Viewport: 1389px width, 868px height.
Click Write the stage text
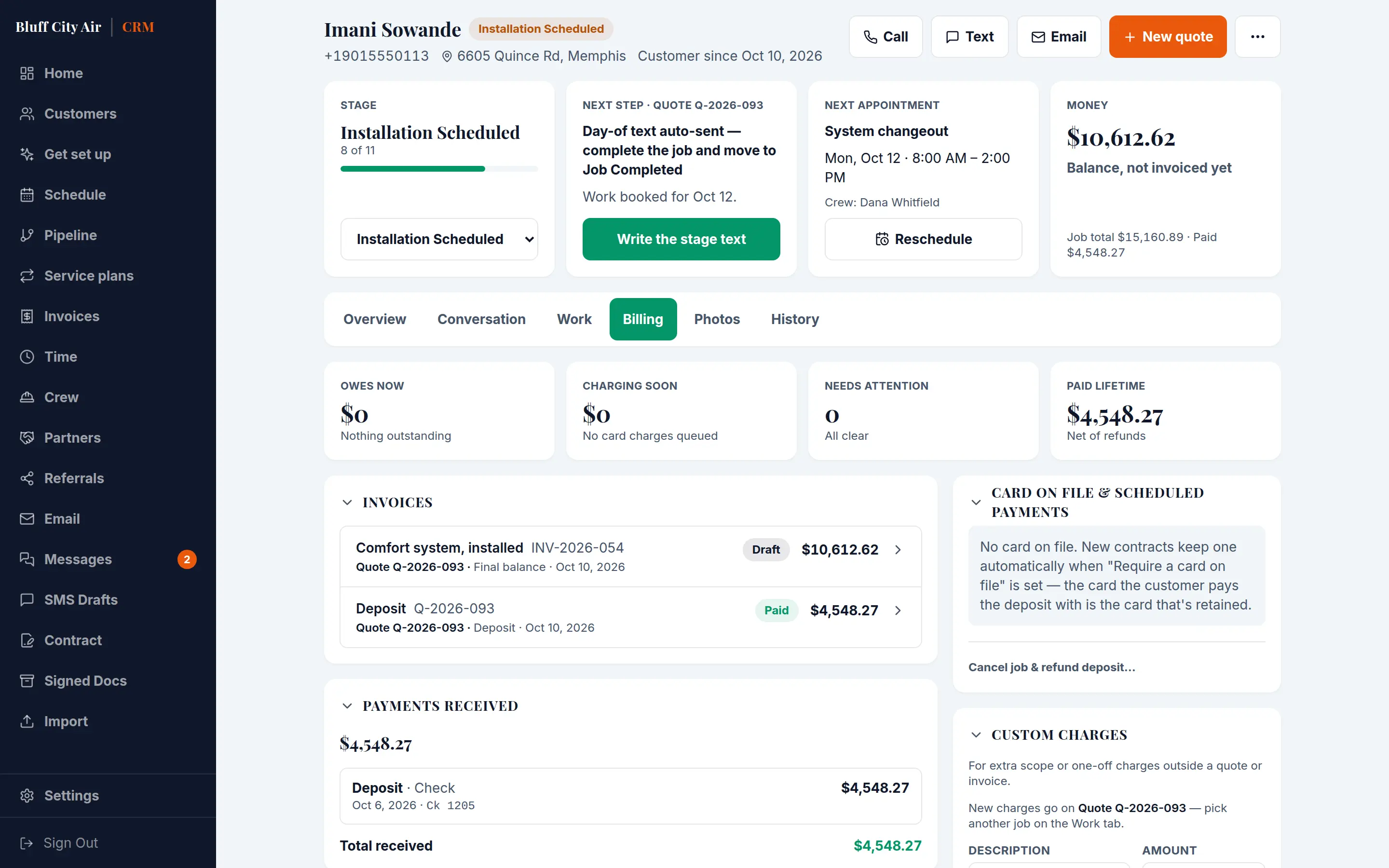tap(681, 239)
